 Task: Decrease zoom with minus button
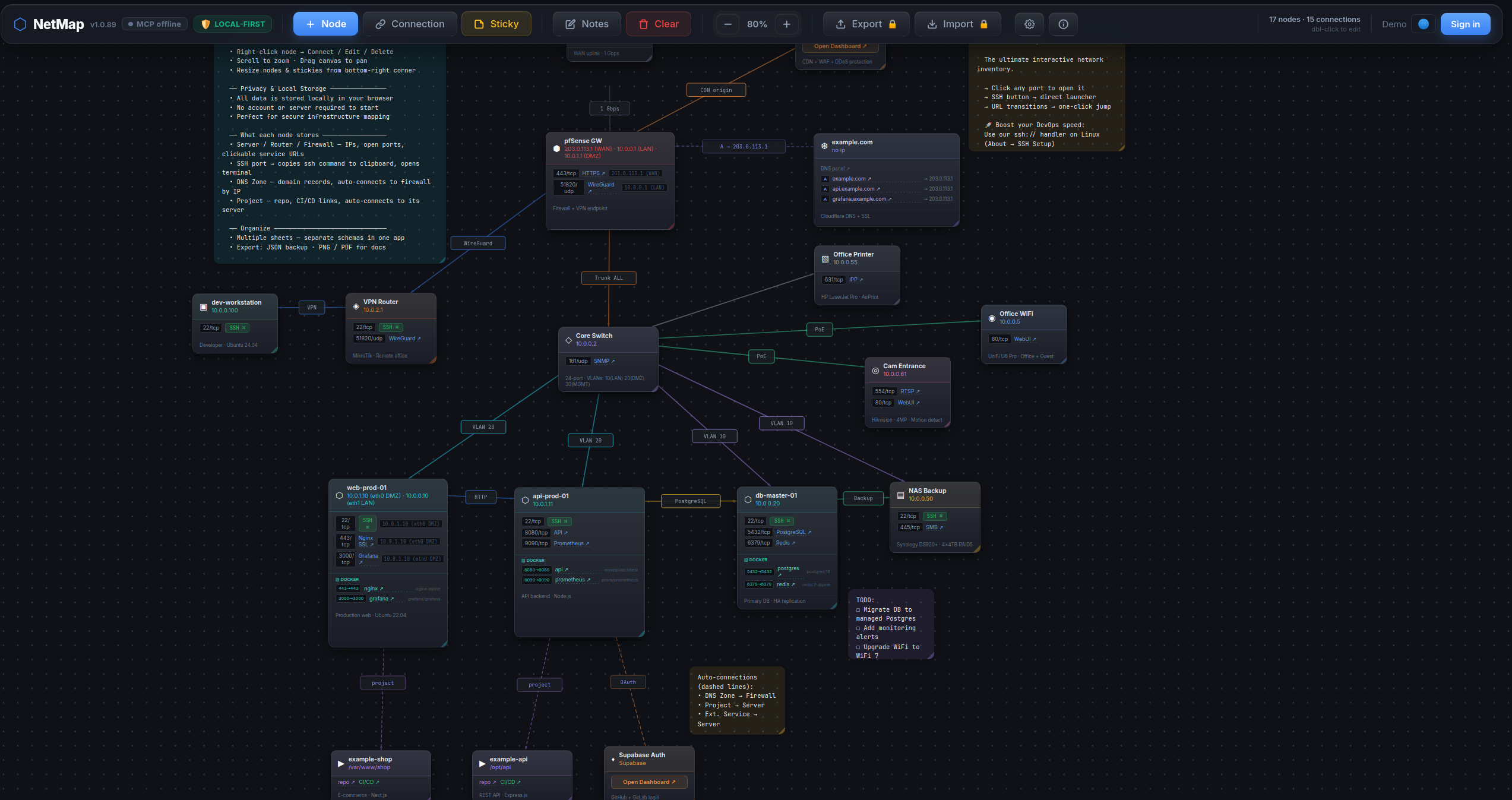(x=727, y=24)
